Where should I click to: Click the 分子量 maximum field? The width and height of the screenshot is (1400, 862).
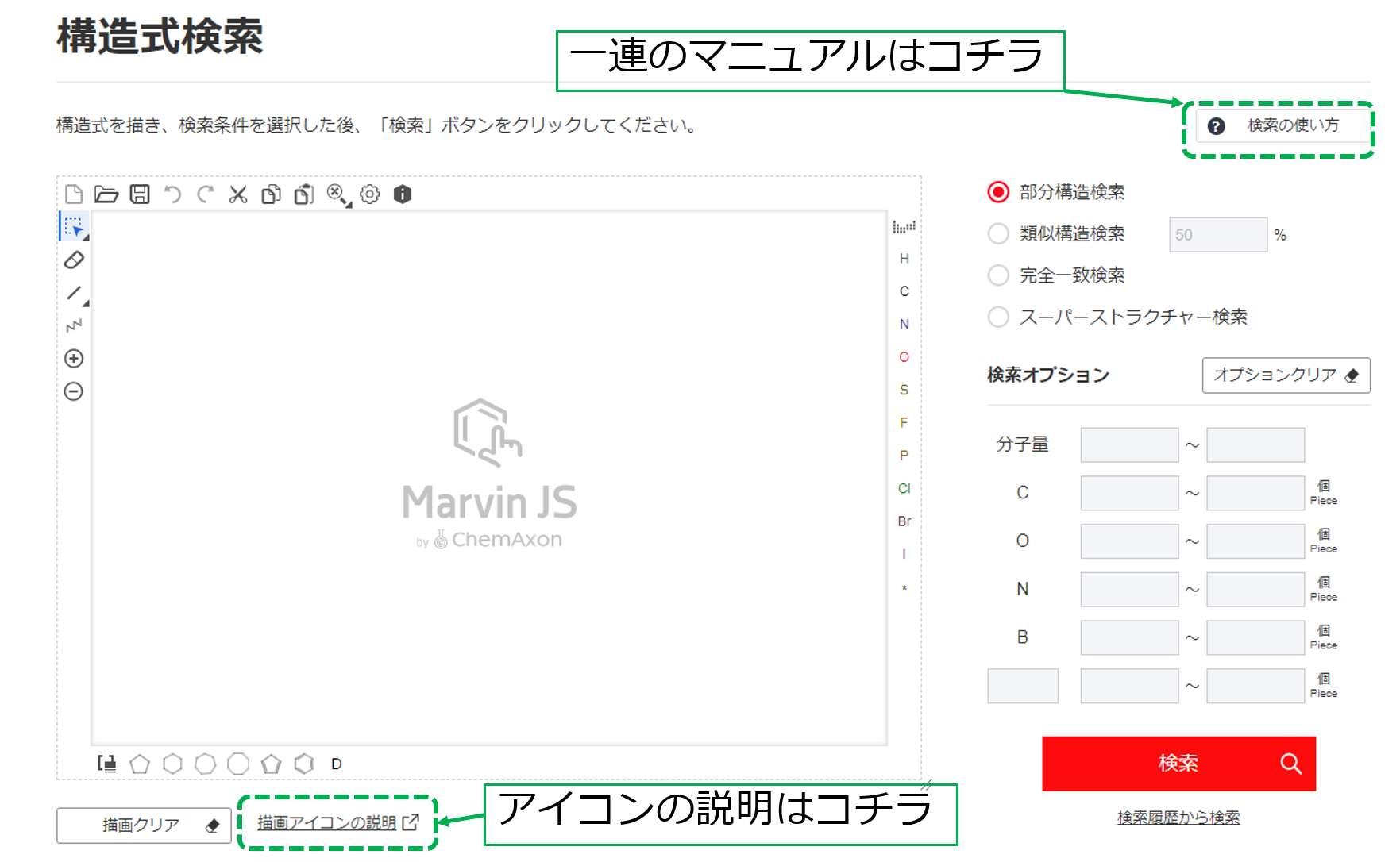click(x=1255, y=445)
